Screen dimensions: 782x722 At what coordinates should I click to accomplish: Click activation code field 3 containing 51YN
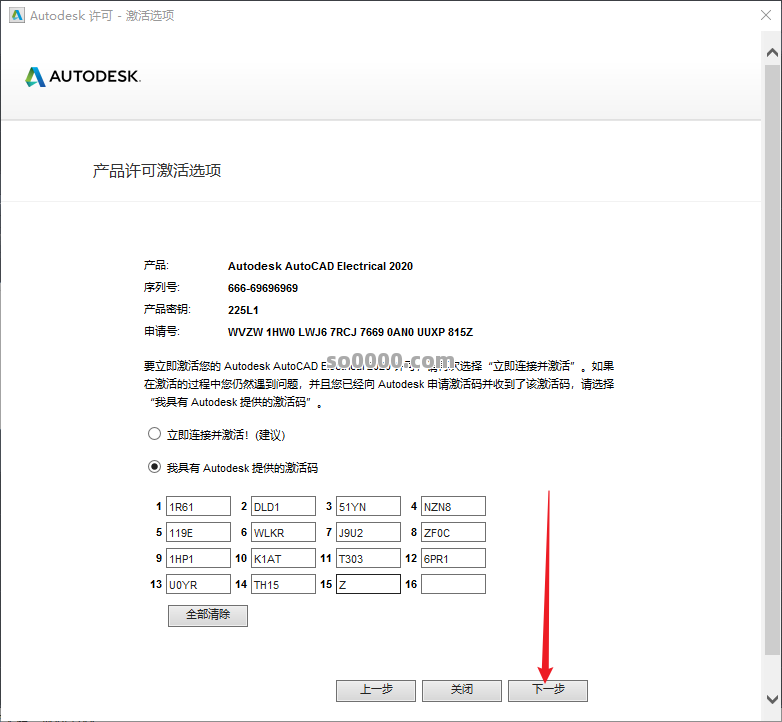[x=368, y=506]
